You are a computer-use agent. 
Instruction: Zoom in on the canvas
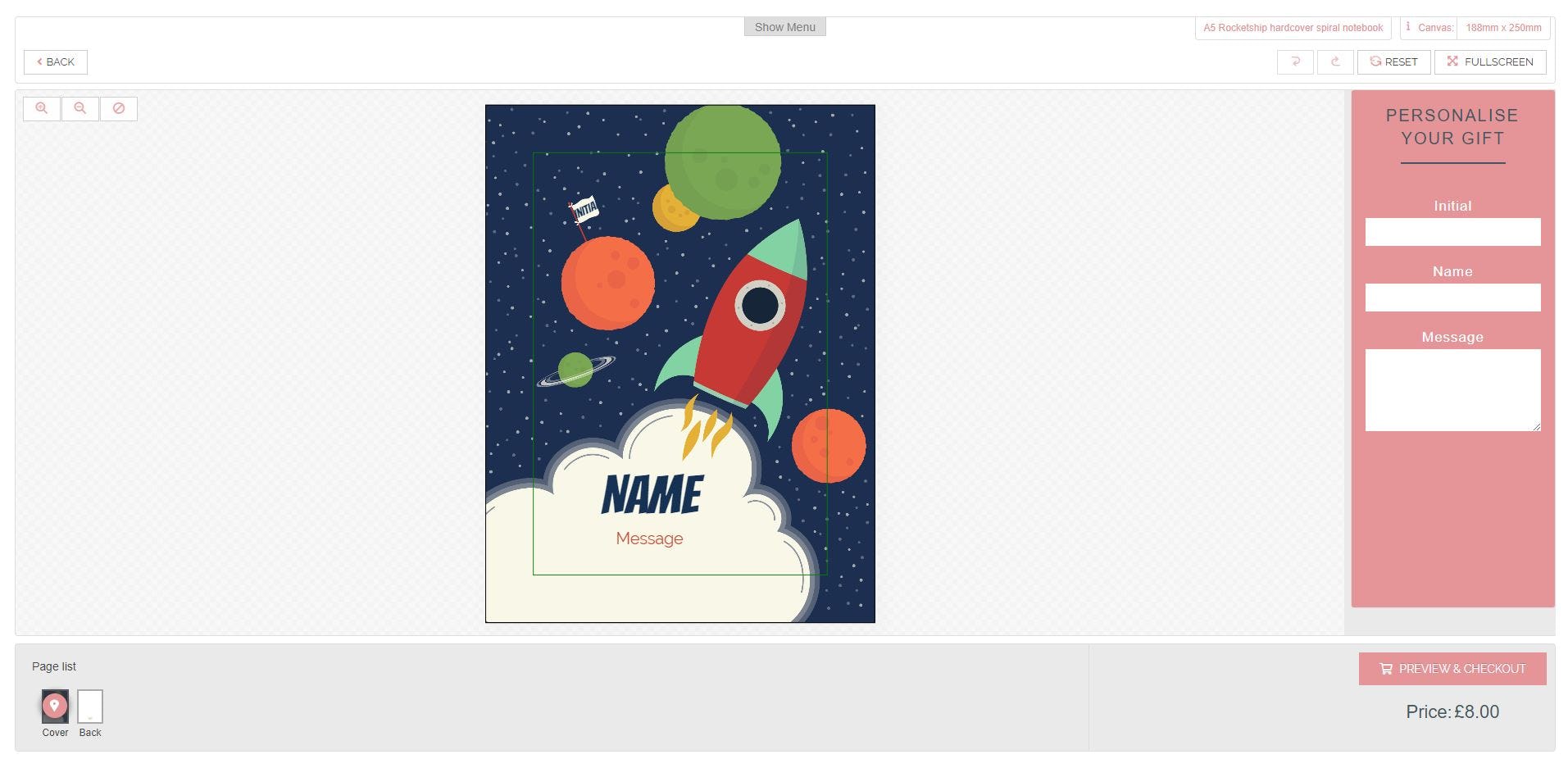tap(42, 108)
